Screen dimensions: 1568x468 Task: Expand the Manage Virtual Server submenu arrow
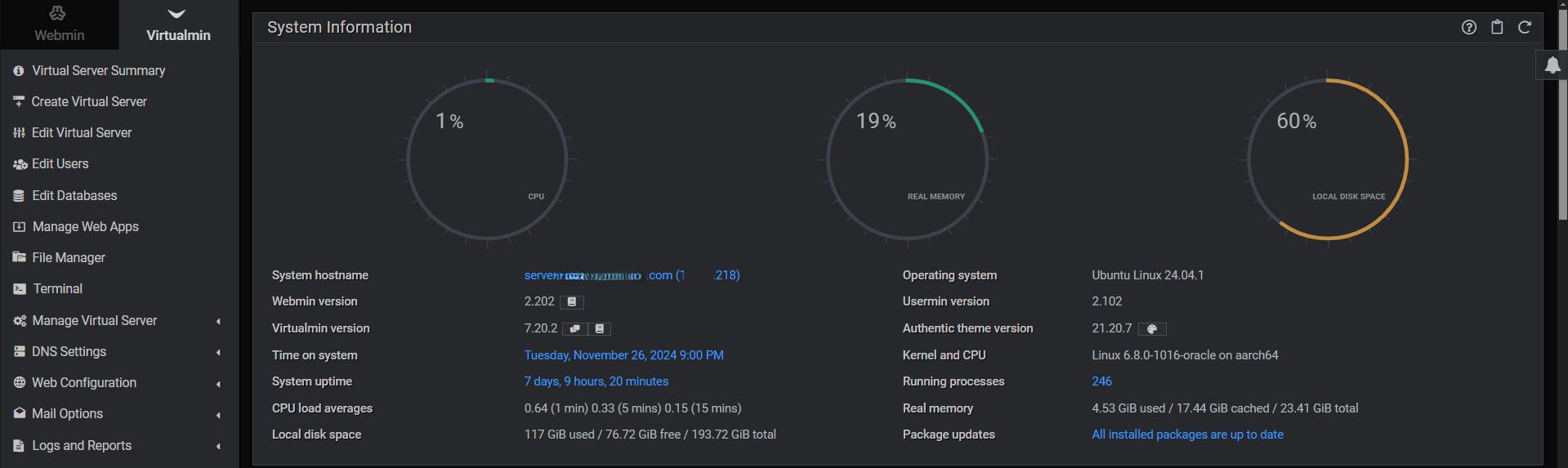click(218, 321)
